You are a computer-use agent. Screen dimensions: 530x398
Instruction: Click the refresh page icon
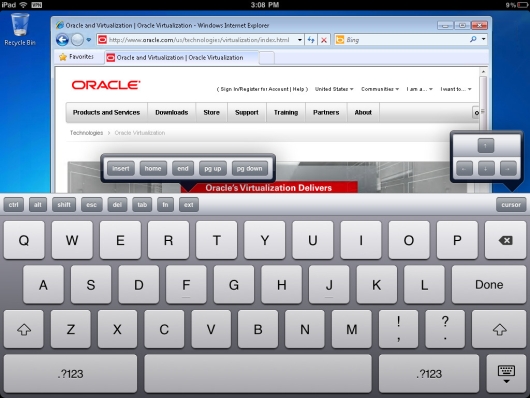(x=311, y=40)
